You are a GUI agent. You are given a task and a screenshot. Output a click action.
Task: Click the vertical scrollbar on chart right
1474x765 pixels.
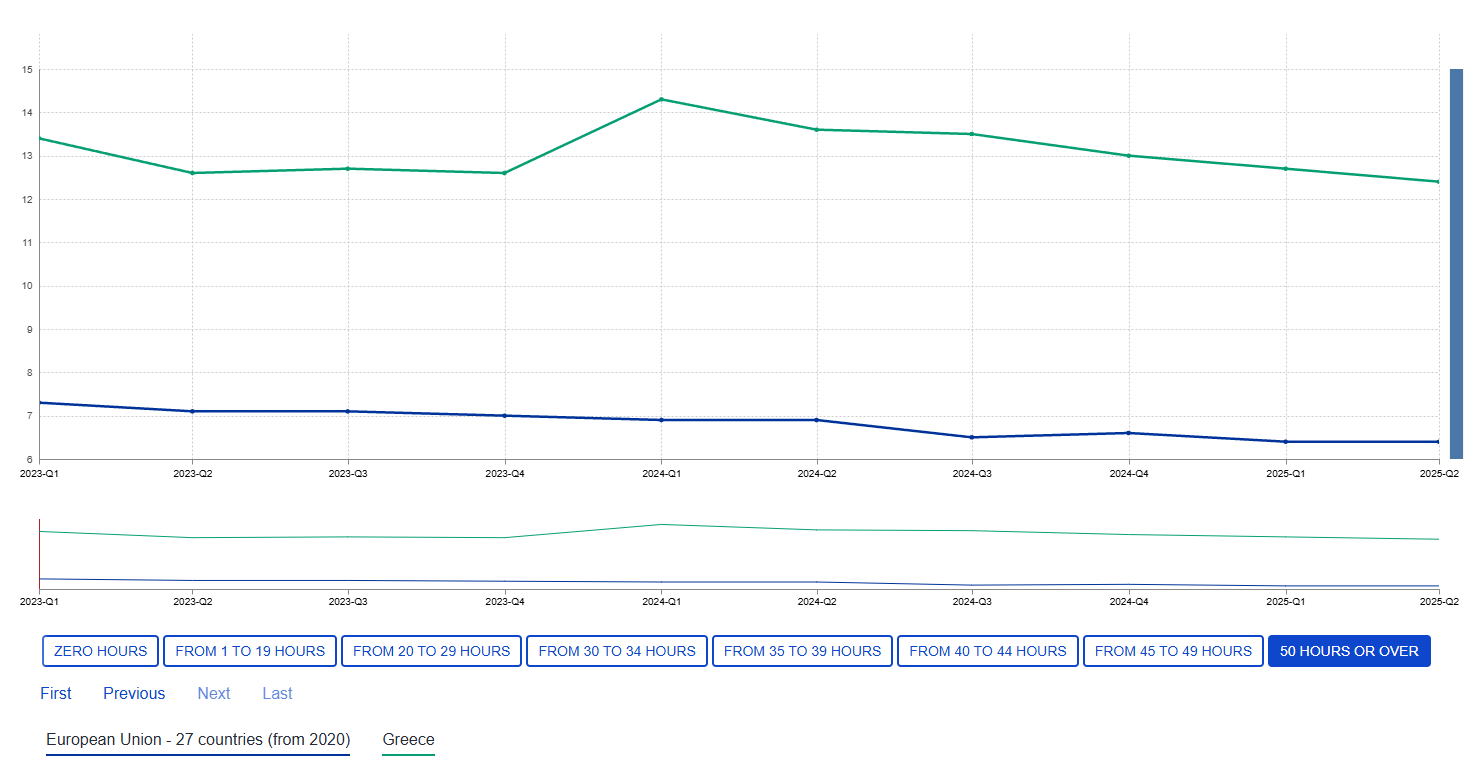pyautogui.click(x=1456, y=263)
